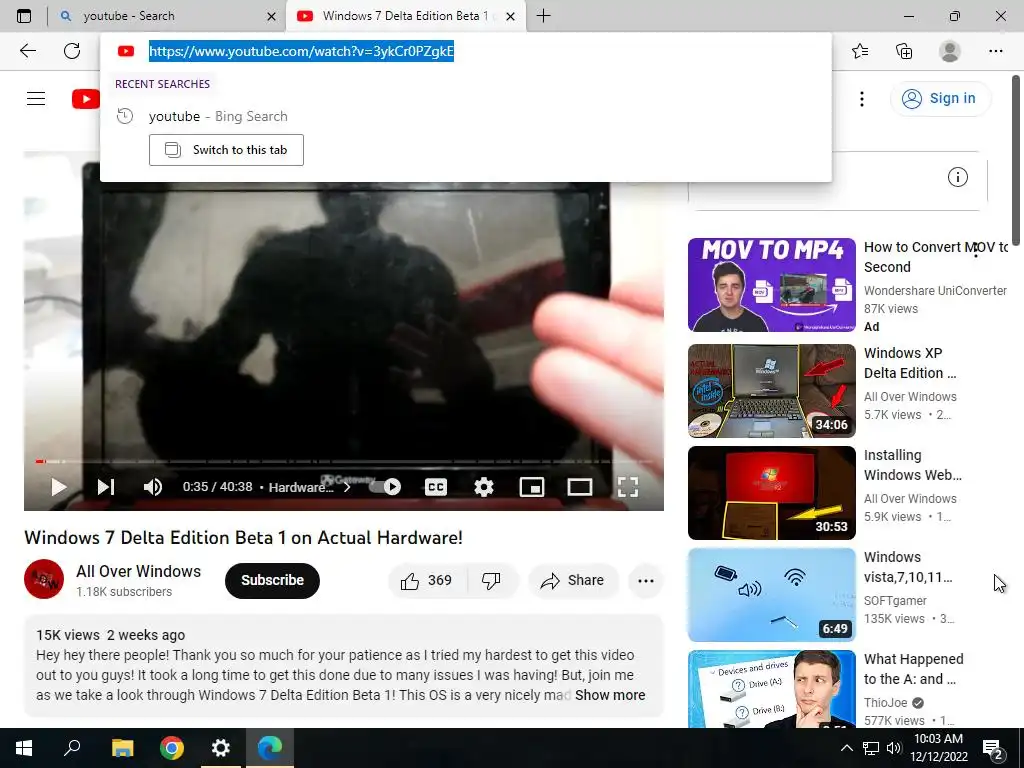Screen dimensions: 1024x768
Task: Enter full screen mode
Action: point(628,487)
